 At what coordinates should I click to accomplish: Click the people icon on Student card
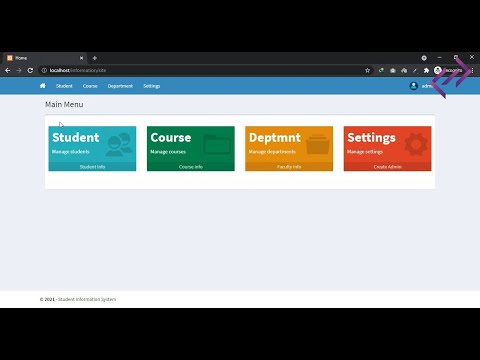click(119, 144)
